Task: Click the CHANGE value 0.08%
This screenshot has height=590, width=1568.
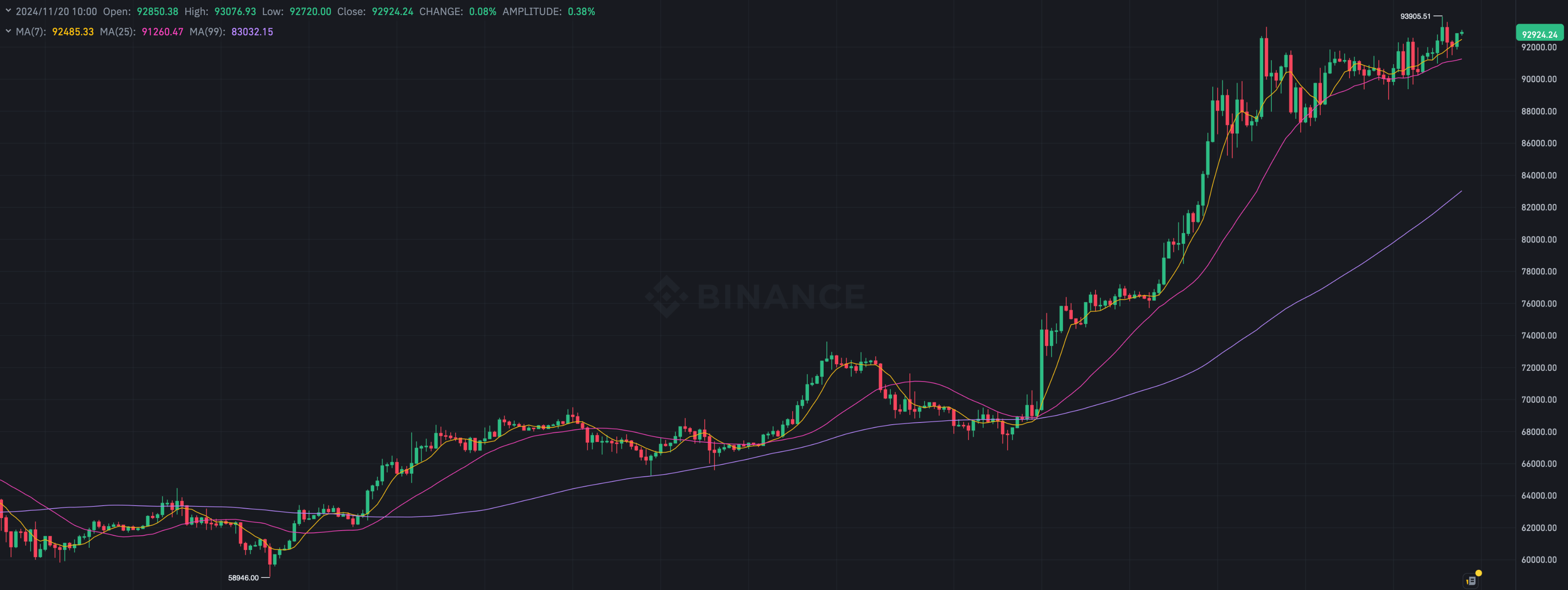Action: click(x=483, y=12)
